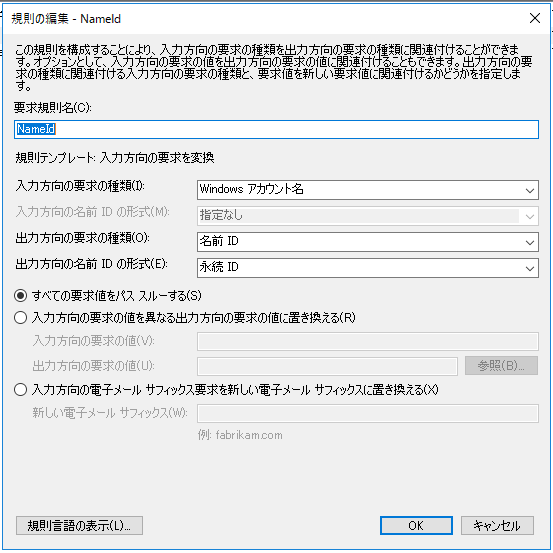This screenshot has height=553, width=553.
Task: Click the 規則テンプレート: 入力方向の要求を変換 text
Action: pyautogui.click(x=115, y=158)
